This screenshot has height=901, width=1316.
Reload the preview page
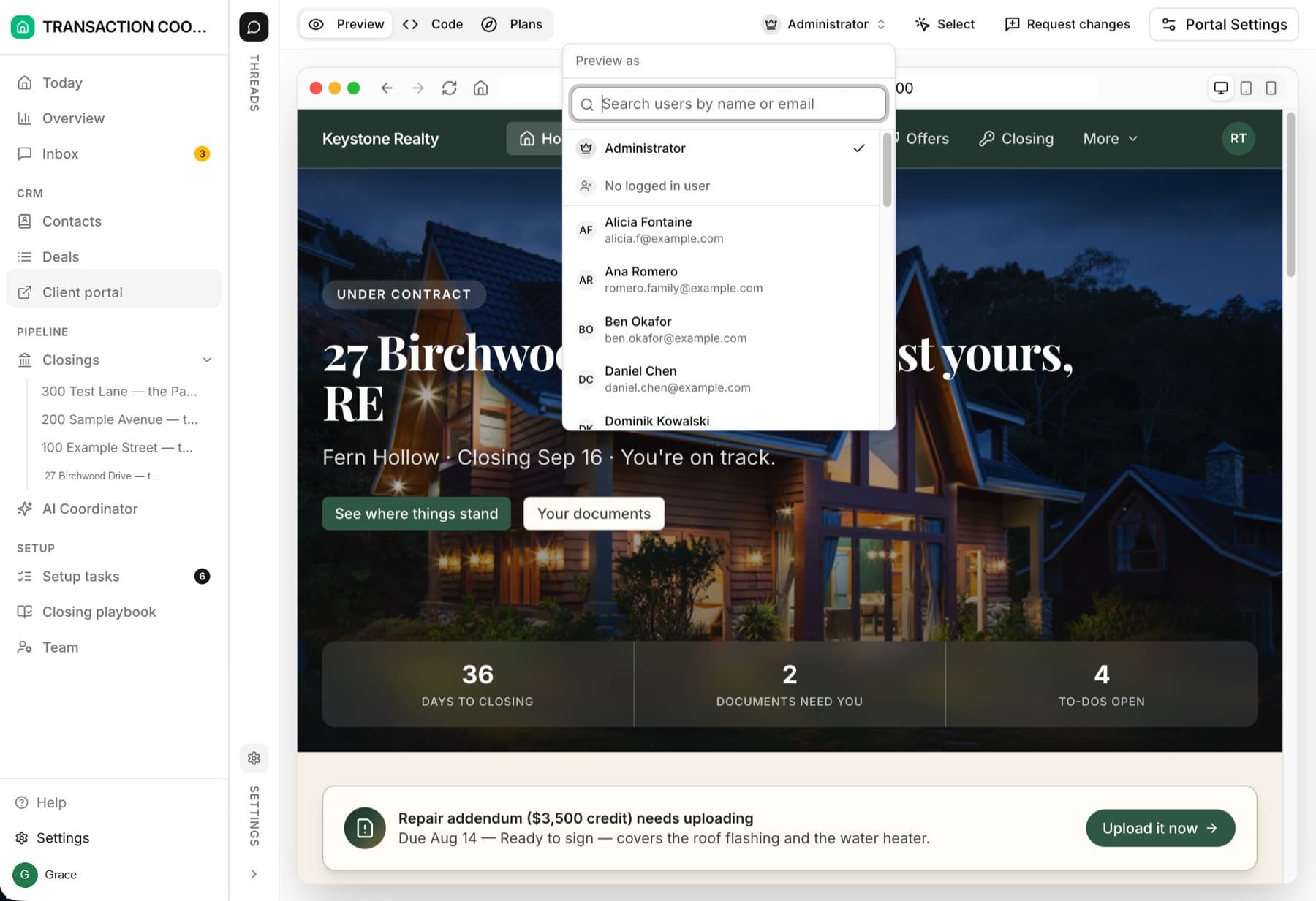pyautogui.click(x=450, y=88)
